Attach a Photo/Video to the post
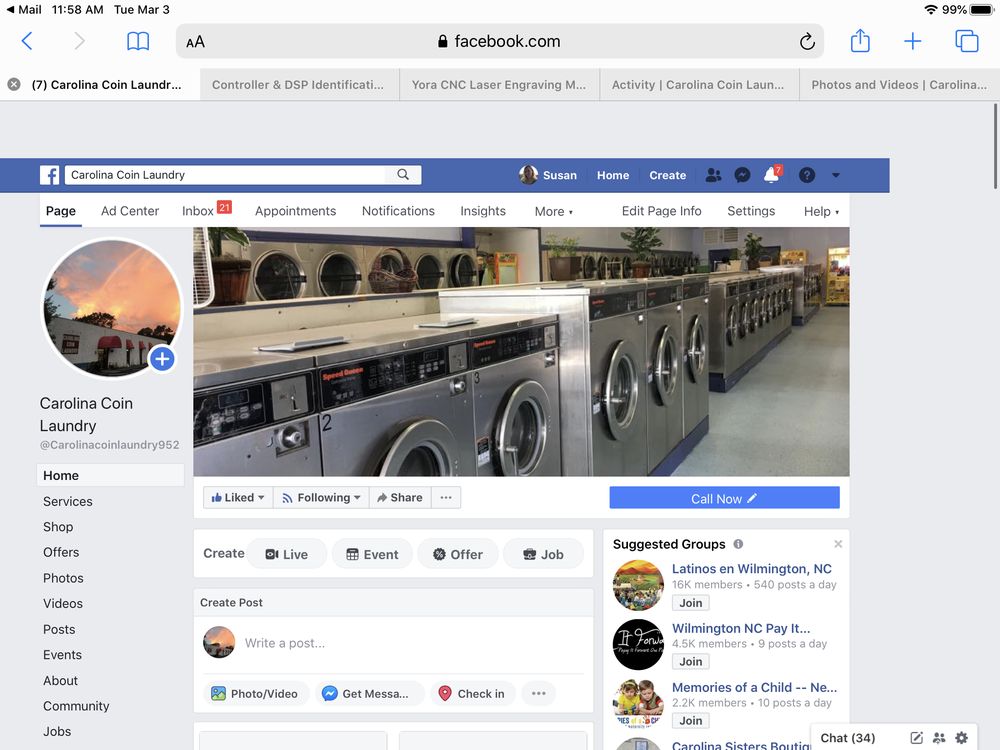The height and width of the screenshot is (750, 1000). pos(256,693)
